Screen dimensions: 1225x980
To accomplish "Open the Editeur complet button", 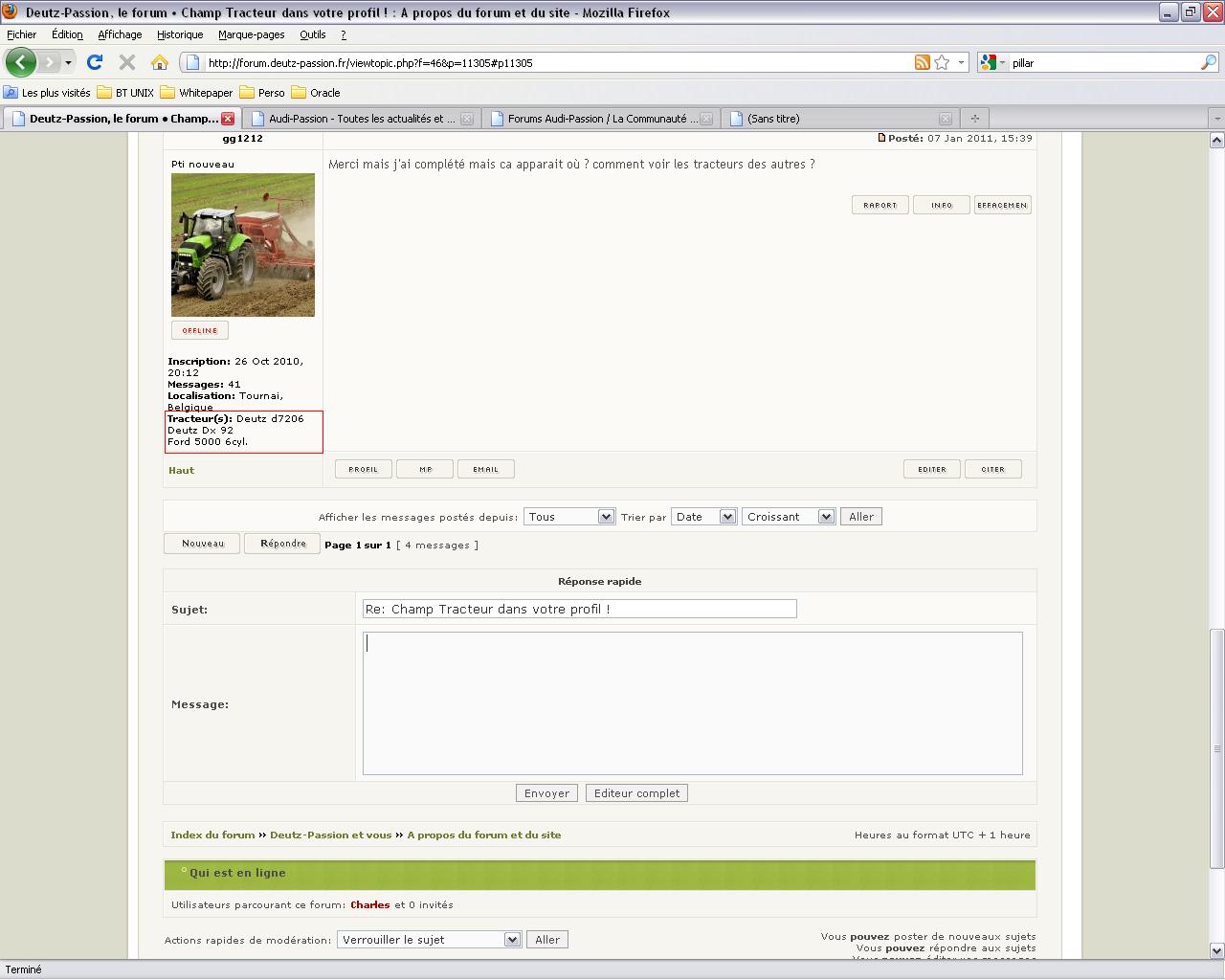I will coord(637,793).
